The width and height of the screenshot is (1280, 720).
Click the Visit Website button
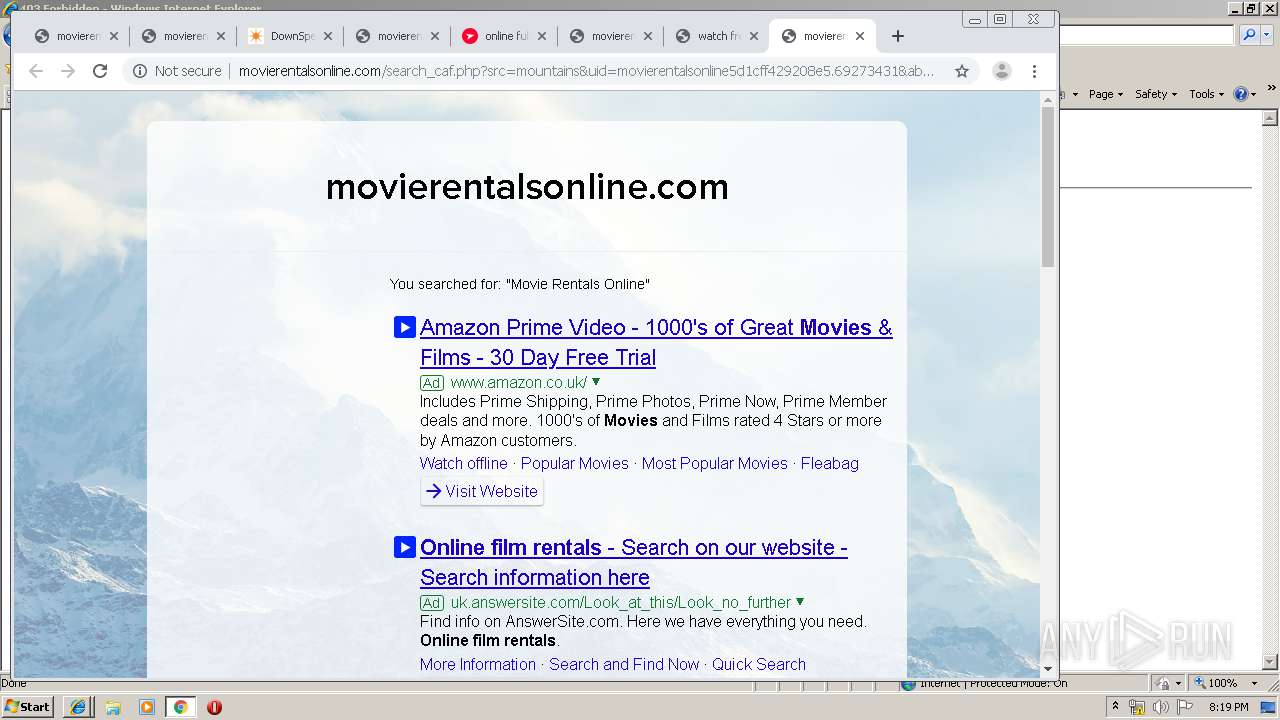(482, 491)
